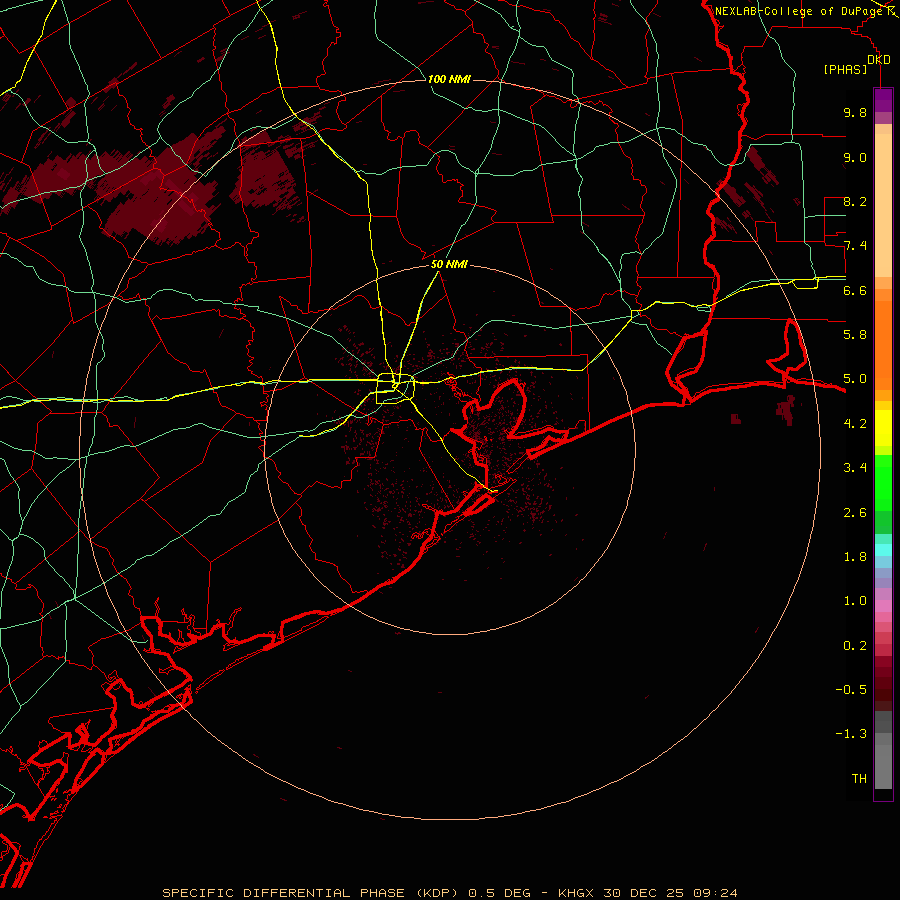900x900 pixels.
Task: Click the -1.3 legend value
Action: [x=851, y=734]
